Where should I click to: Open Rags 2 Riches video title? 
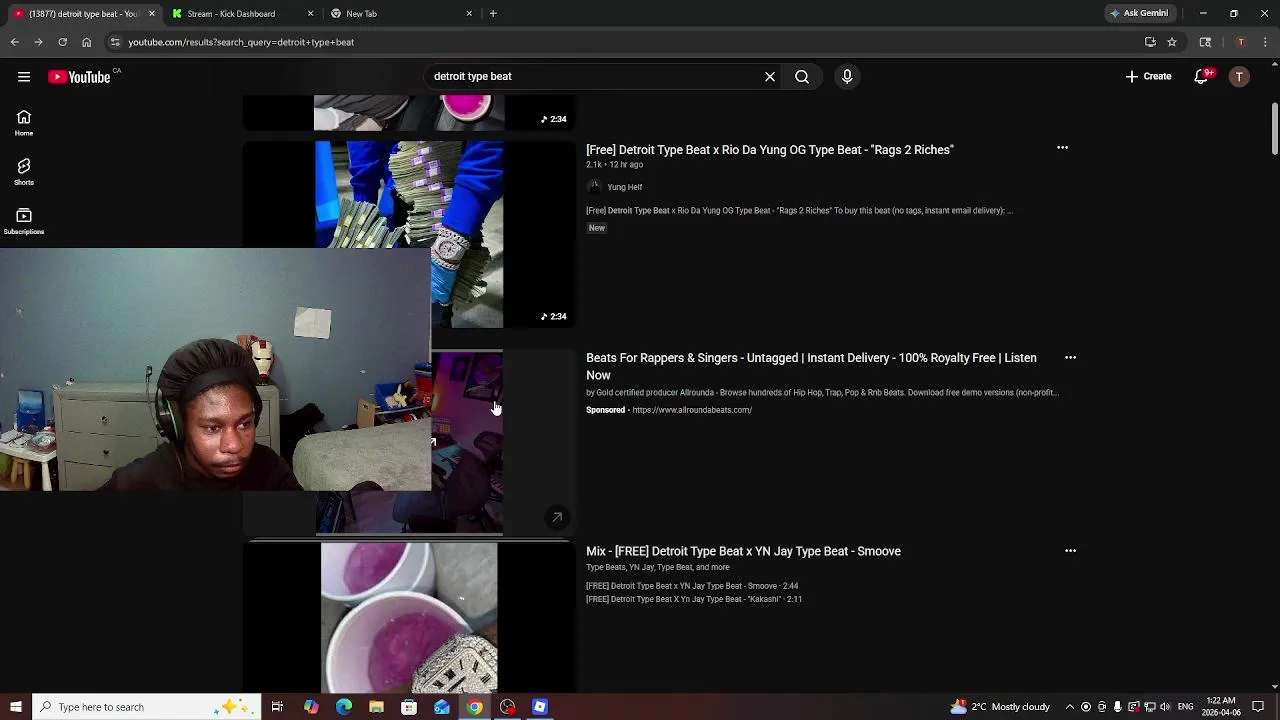tap(769, 150)
